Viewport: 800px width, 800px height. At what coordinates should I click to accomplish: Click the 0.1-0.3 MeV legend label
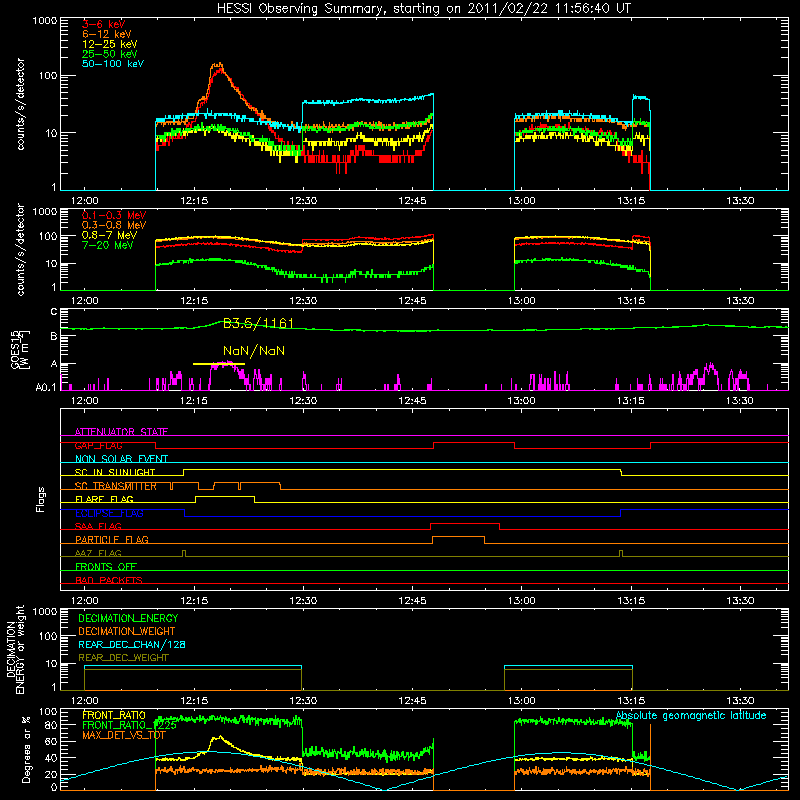pos(114,215)
